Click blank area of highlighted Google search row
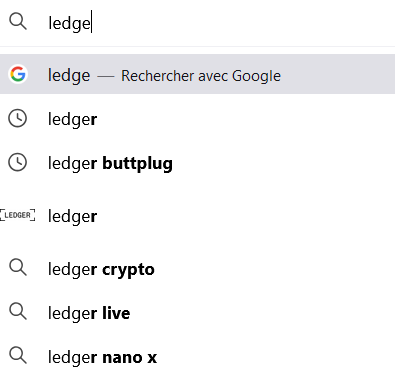The image size is (395, 373). [337, 74]
